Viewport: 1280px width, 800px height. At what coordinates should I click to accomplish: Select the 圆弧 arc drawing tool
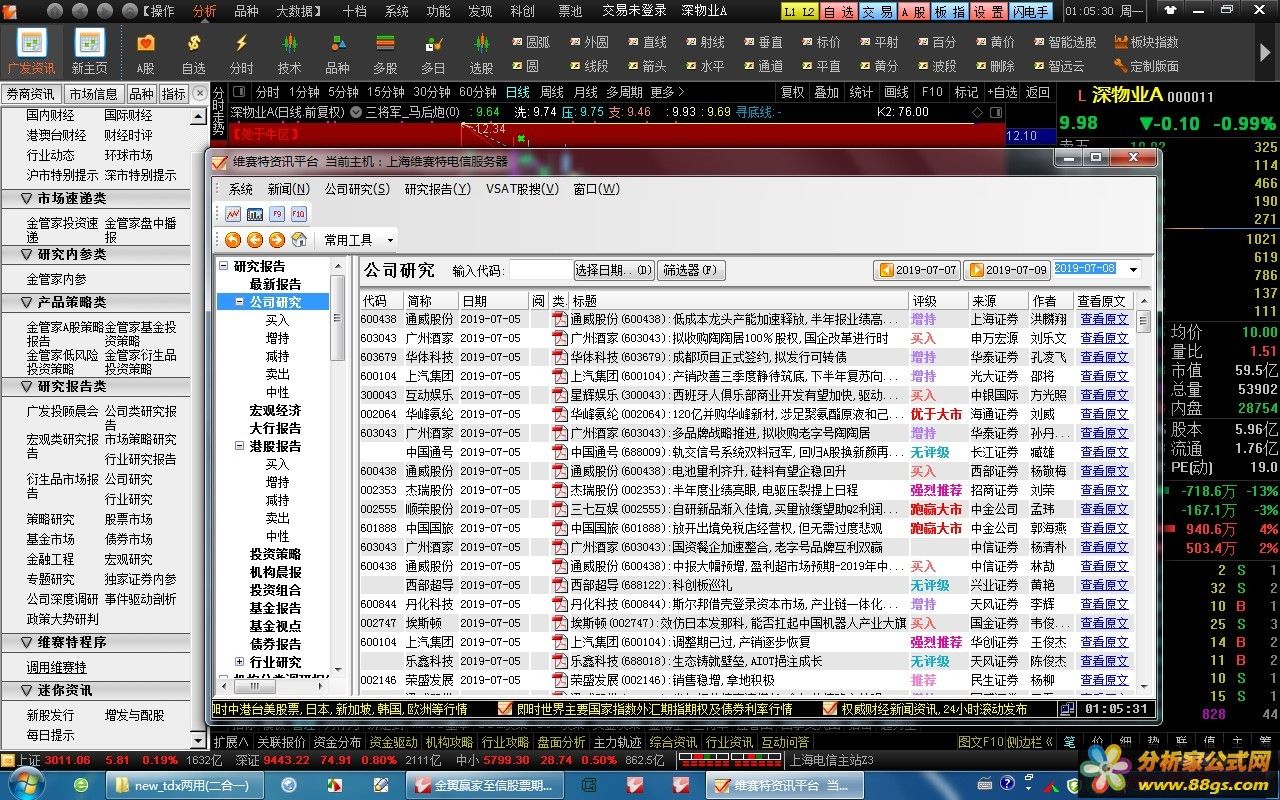click(530, 42)
